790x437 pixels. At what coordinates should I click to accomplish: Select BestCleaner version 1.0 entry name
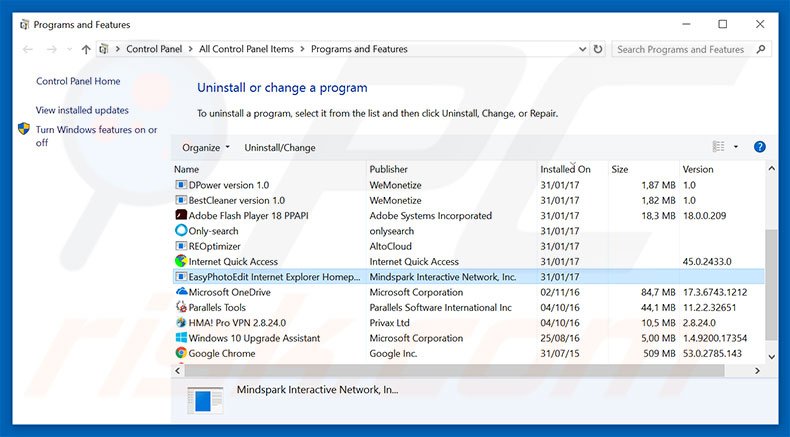tap(237, 200)
